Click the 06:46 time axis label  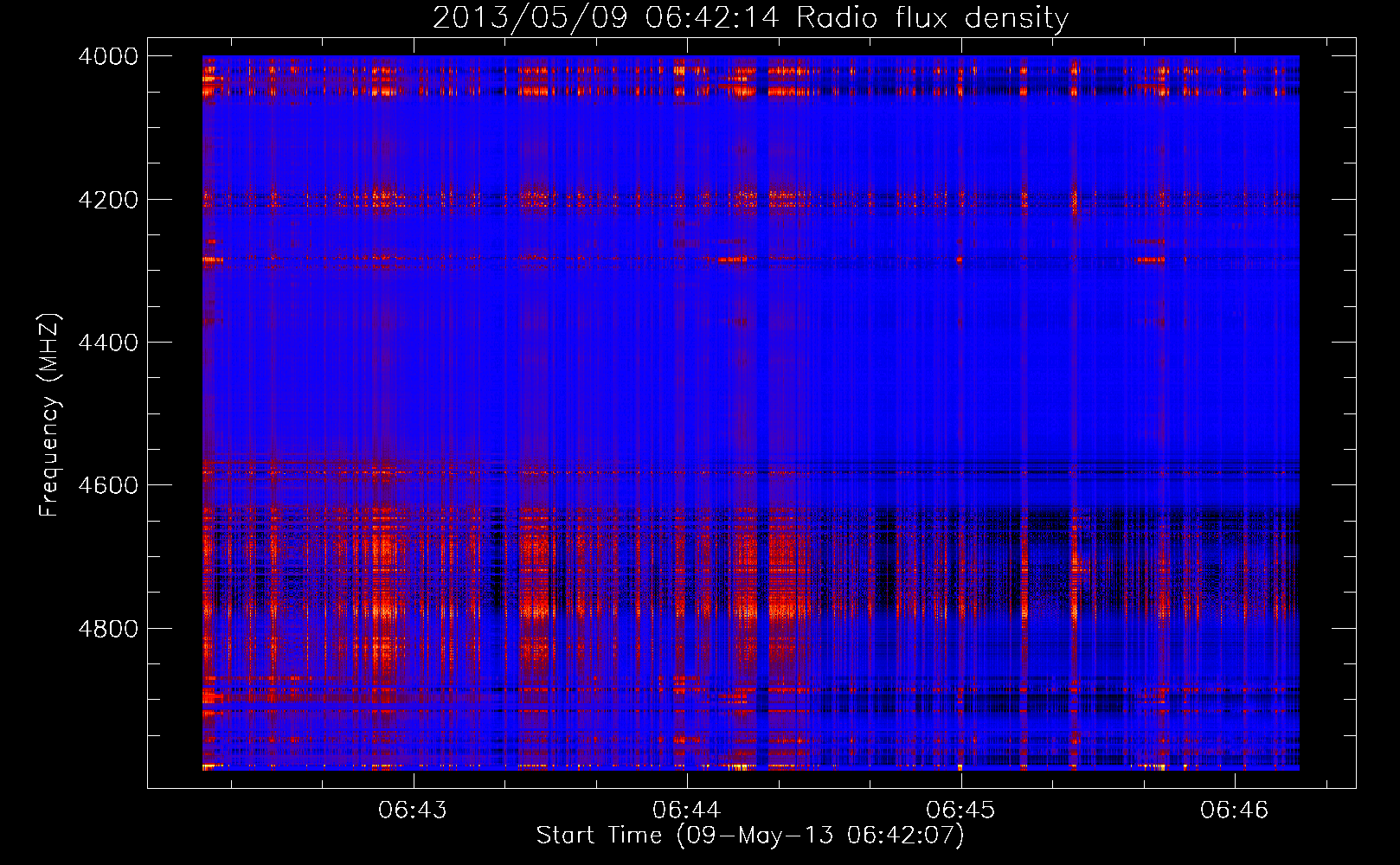pyautogui.click(x=1234, y=810)
